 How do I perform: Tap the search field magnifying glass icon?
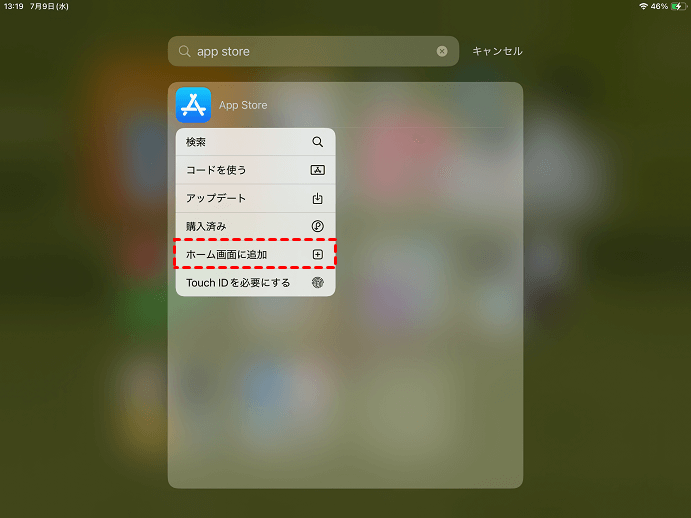click(x=184, y=51)
